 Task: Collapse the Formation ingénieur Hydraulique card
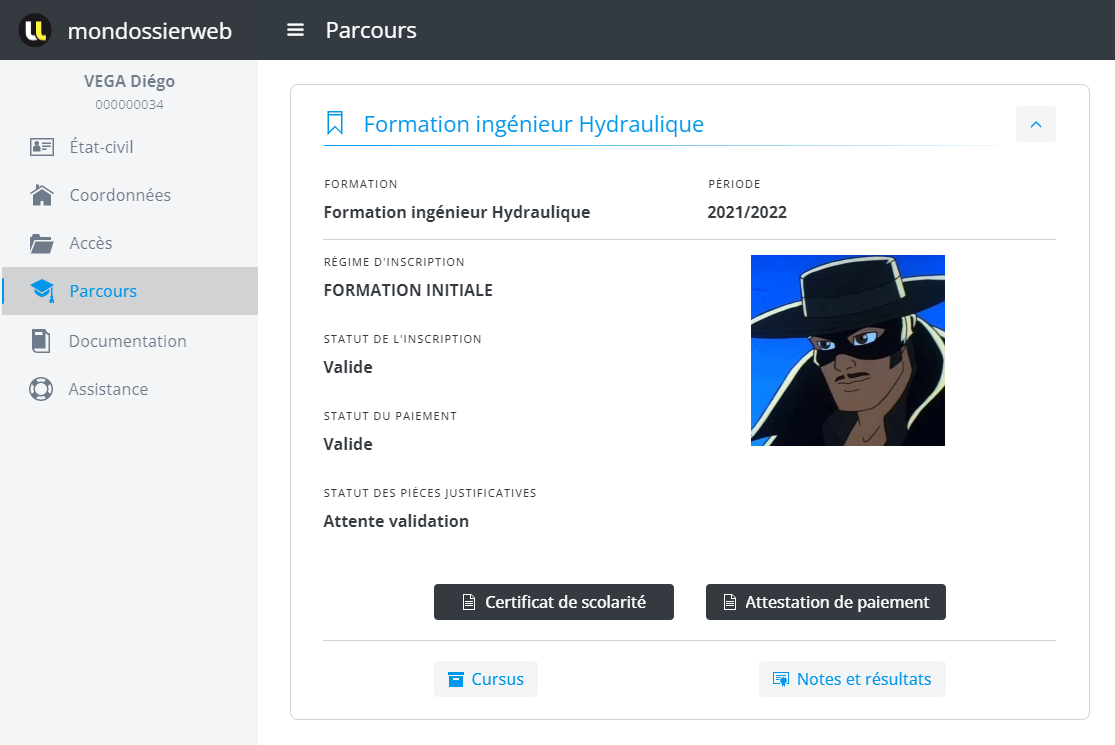tap(1035, 124)
